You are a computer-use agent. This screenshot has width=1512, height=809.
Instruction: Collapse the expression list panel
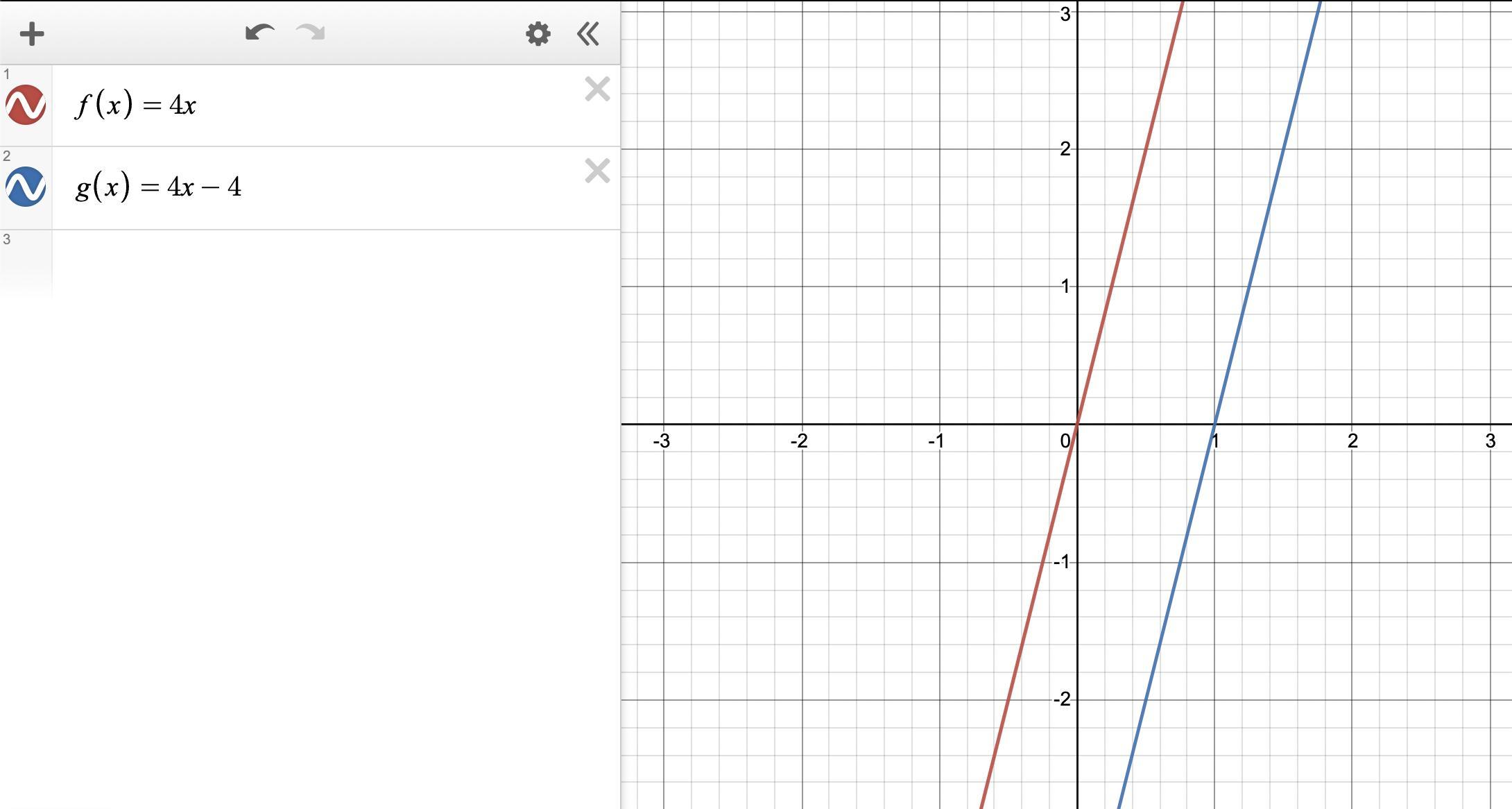click(x=588, y=34)
